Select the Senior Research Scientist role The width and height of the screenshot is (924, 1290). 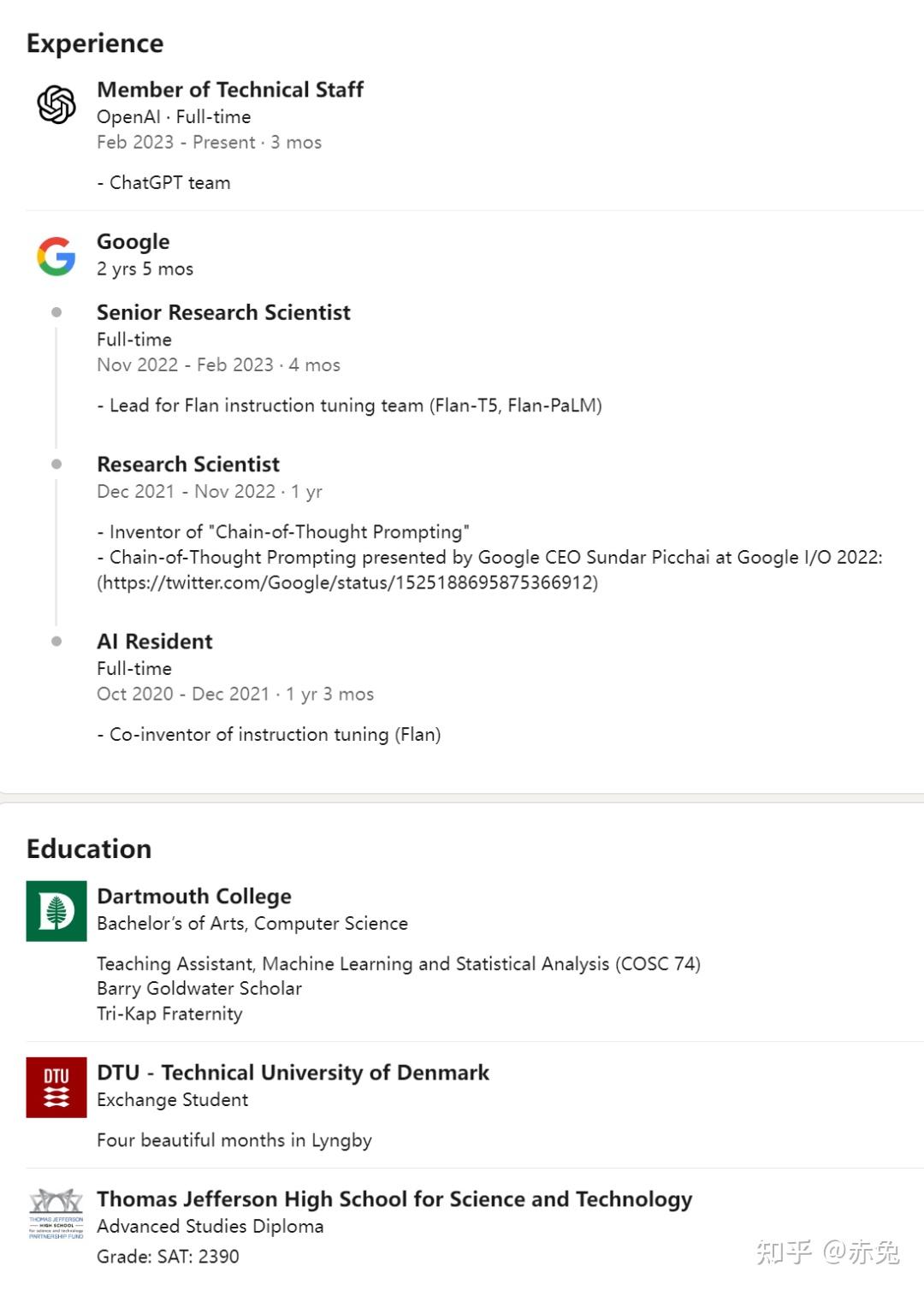pos(223,313)
